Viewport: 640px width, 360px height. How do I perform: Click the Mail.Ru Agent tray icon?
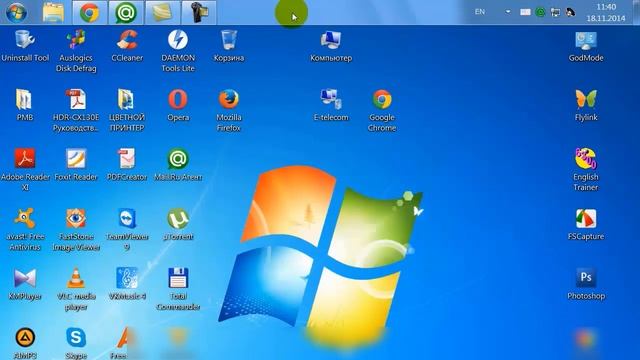tap(540, 12)
